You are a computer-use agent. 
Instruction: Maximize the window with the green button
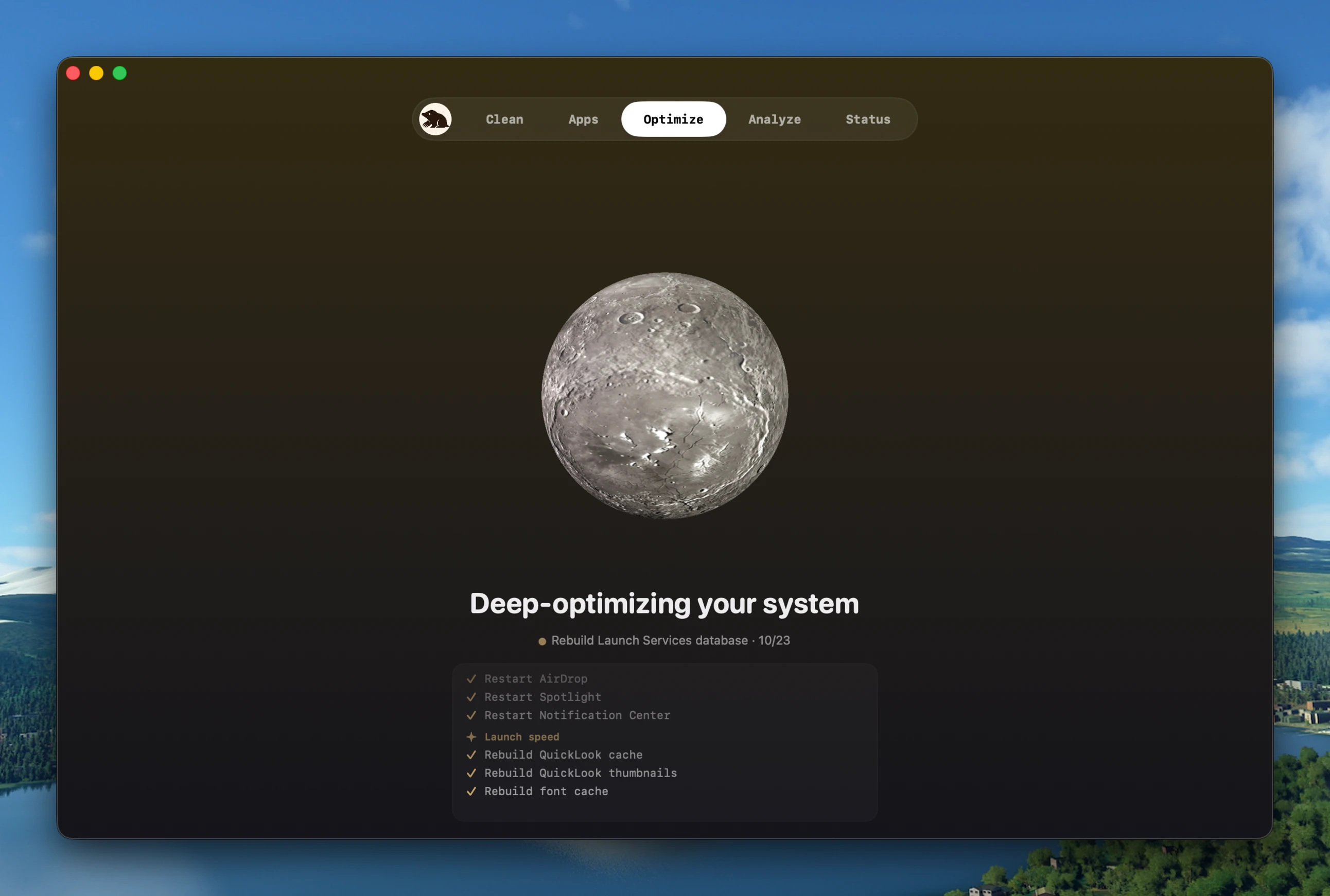point(119,73)
